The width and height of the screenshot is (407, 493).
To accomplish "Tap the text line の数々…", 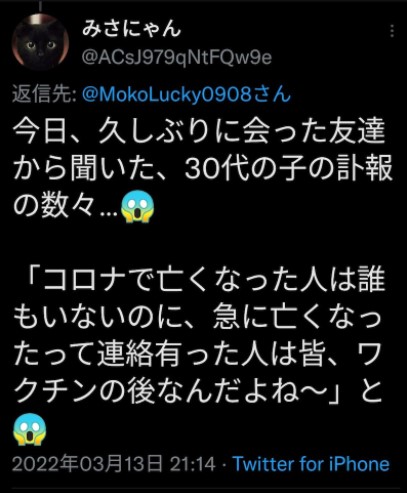I will [65, 206].
